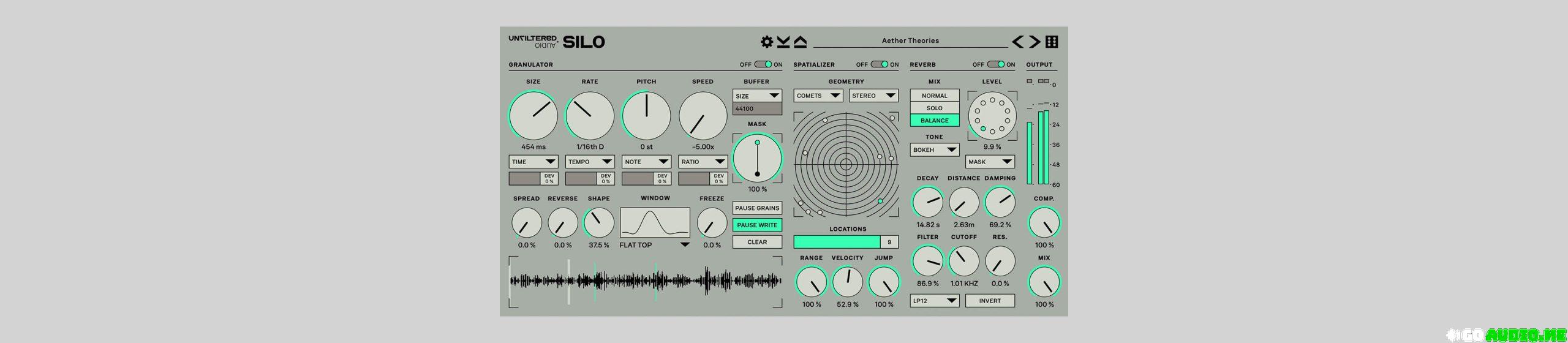Click the Velocity knob
The image size is (1568, 343).
[848, 282]
